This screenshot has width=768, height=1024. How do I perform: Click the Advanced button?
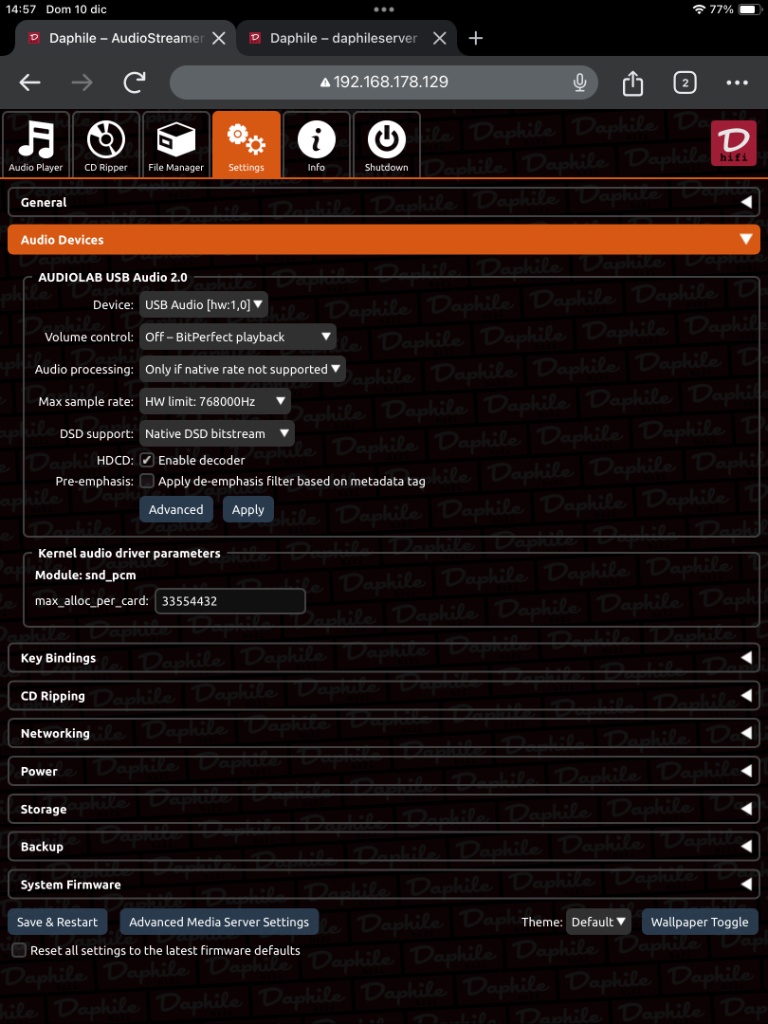(x=176, y=509)
